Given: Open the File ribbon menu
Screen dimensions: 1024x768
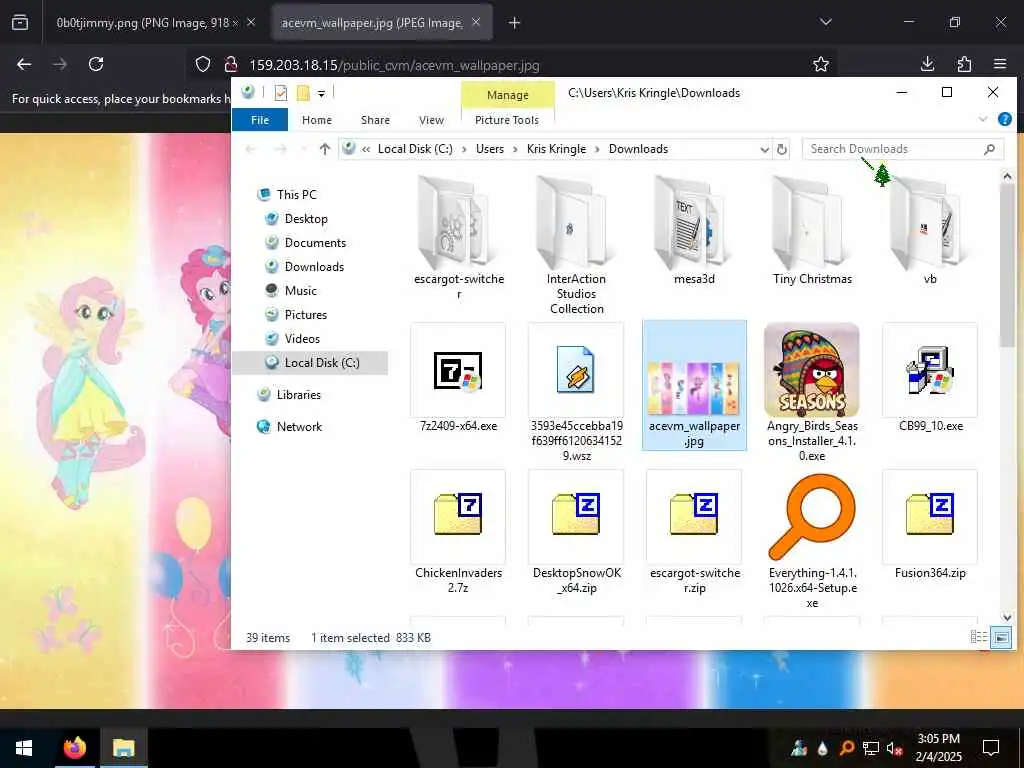Looking at the screenshot, I should point(260,120).
